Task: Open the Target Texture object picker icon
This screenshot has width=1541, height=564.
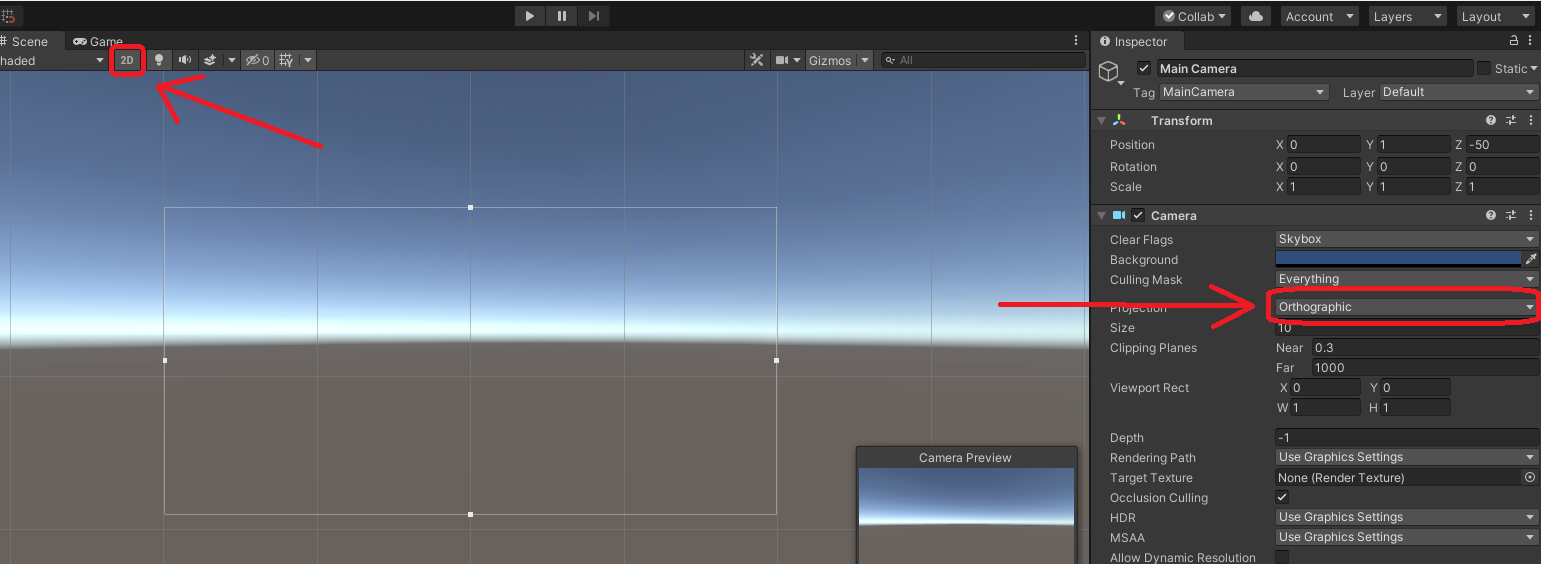Action: point(1530,478)
